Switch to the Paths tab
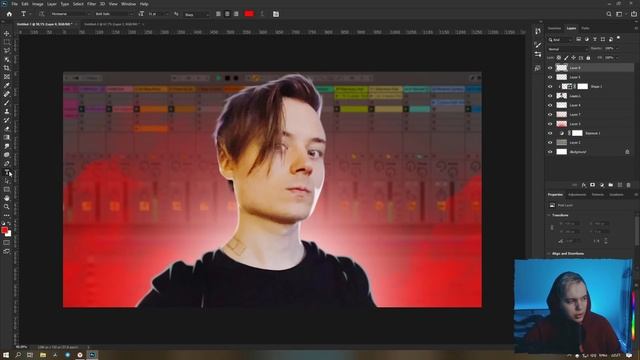Screen dimensions: 640x360 pos(585,28)
